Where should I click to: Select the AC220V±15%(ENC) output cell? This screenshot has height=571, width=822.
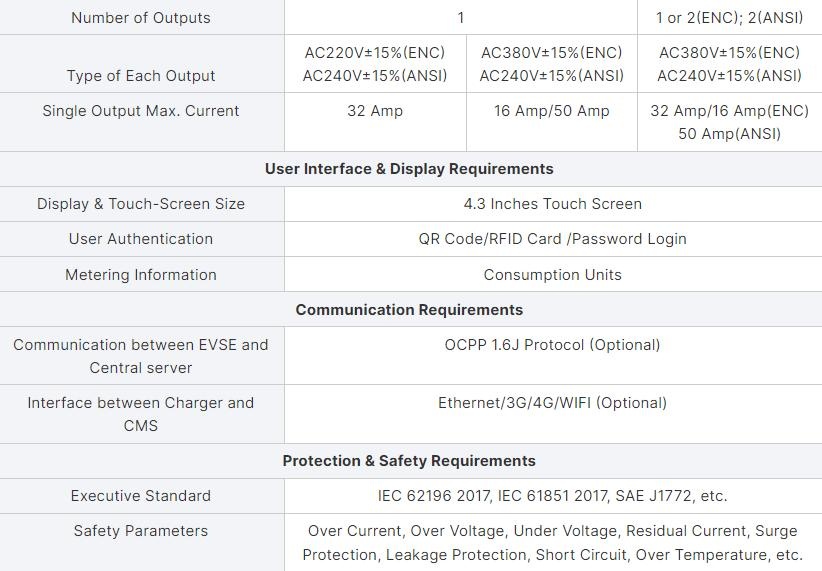375,64
